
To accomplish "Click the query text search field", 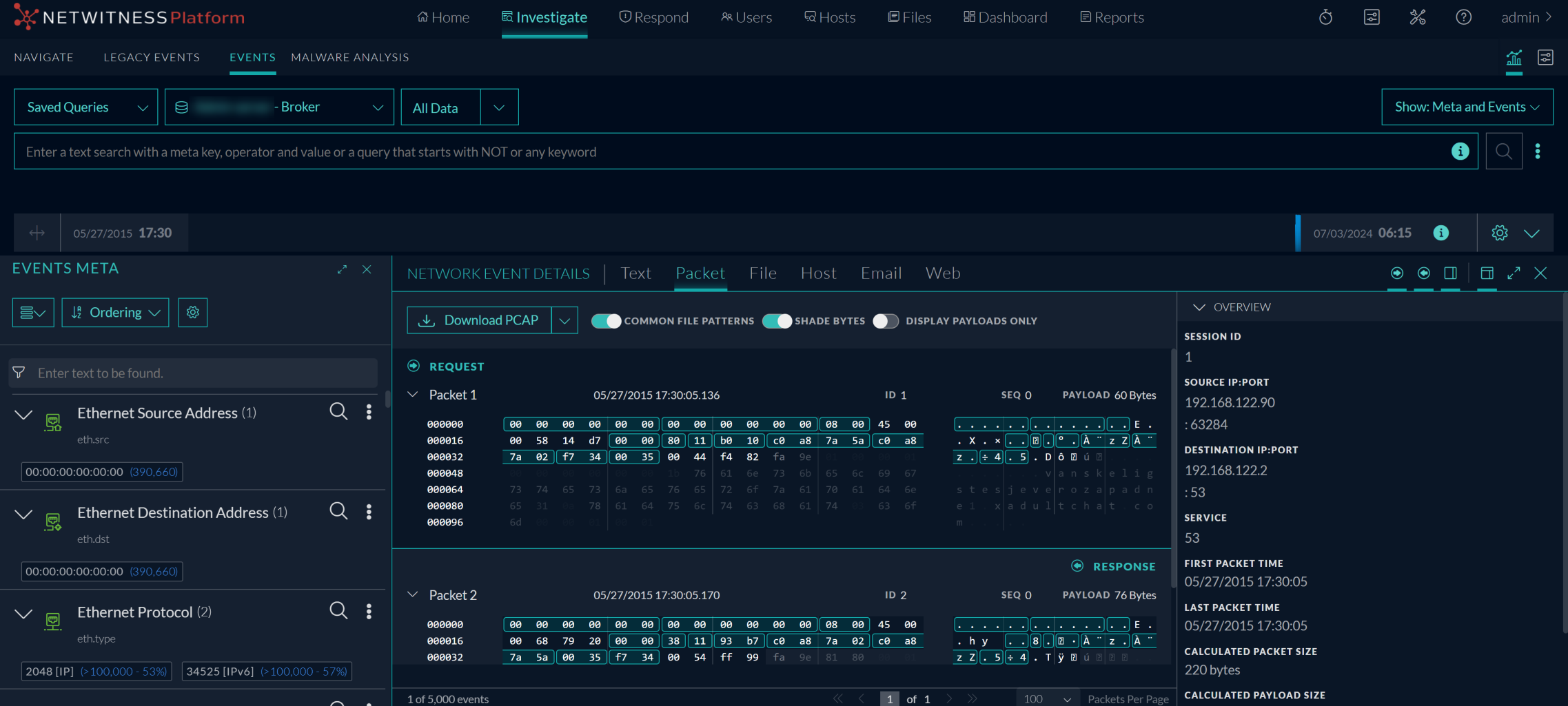I will point(731,152).
